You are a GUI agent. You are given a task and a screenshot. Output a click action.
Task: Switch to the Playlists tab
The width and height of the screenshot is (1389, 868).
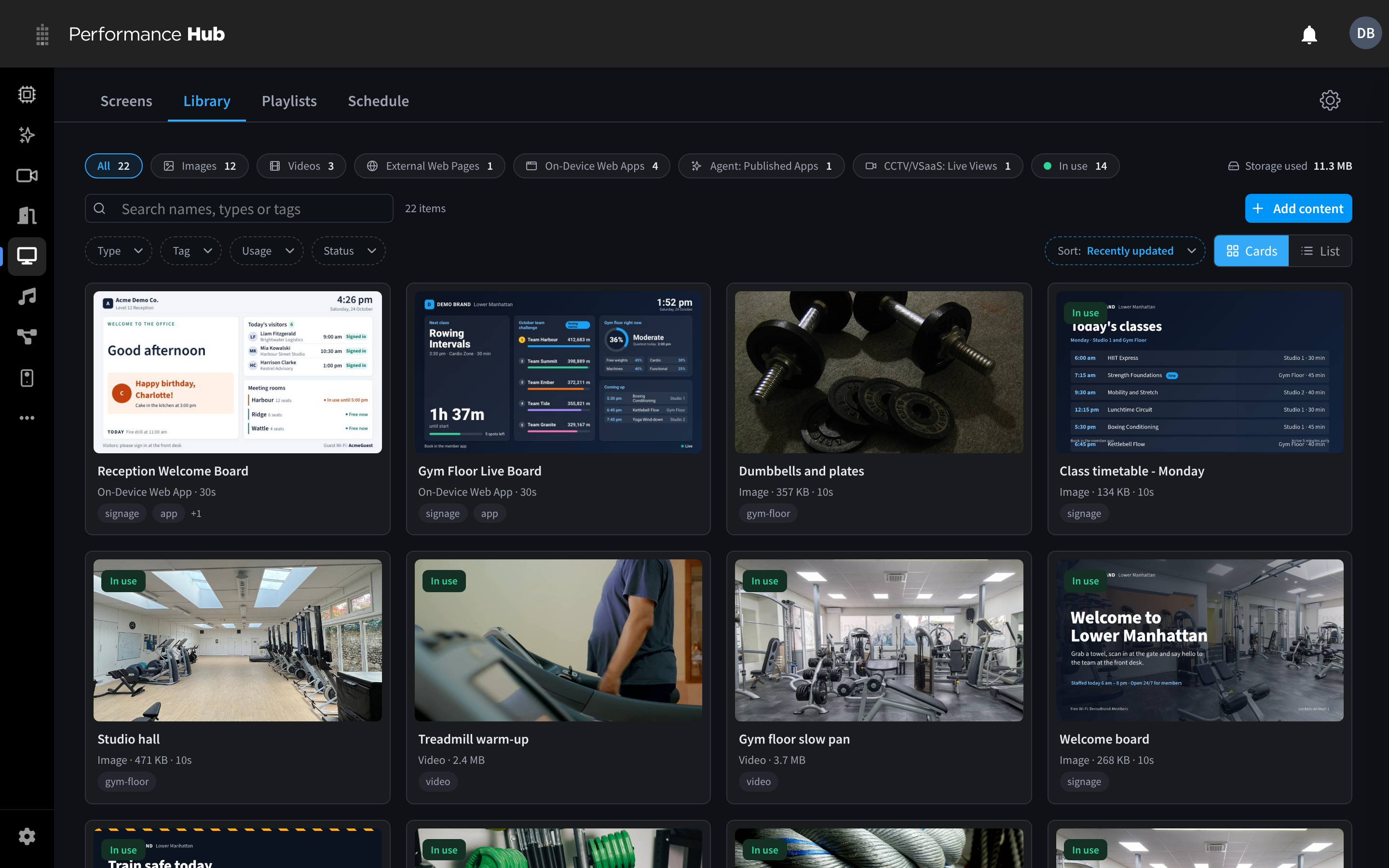[x=289, y=101]
